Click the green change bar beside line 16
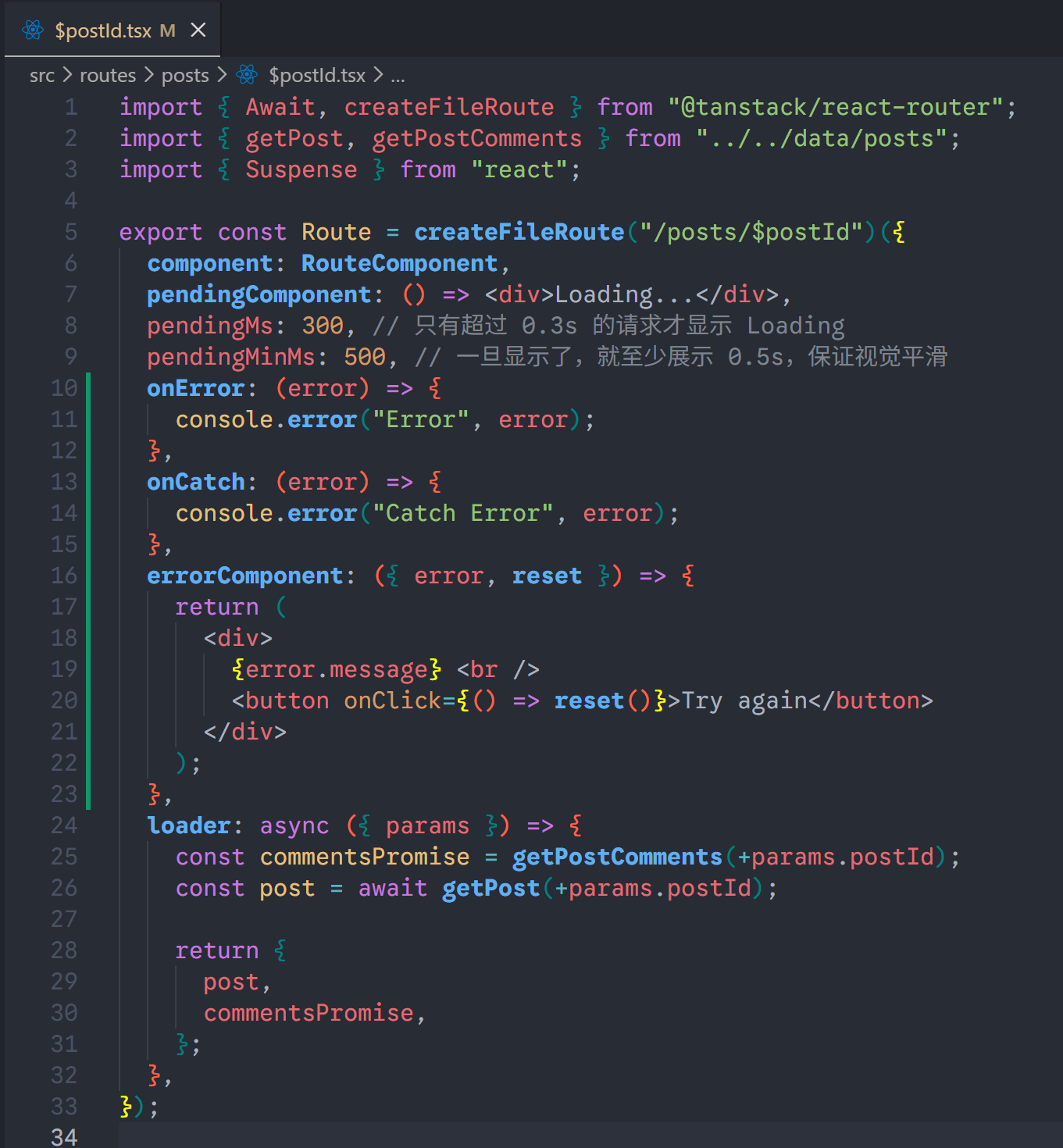Image resolution: width=1063 pixels, height=1148 pixels. (x=88, y=576)
